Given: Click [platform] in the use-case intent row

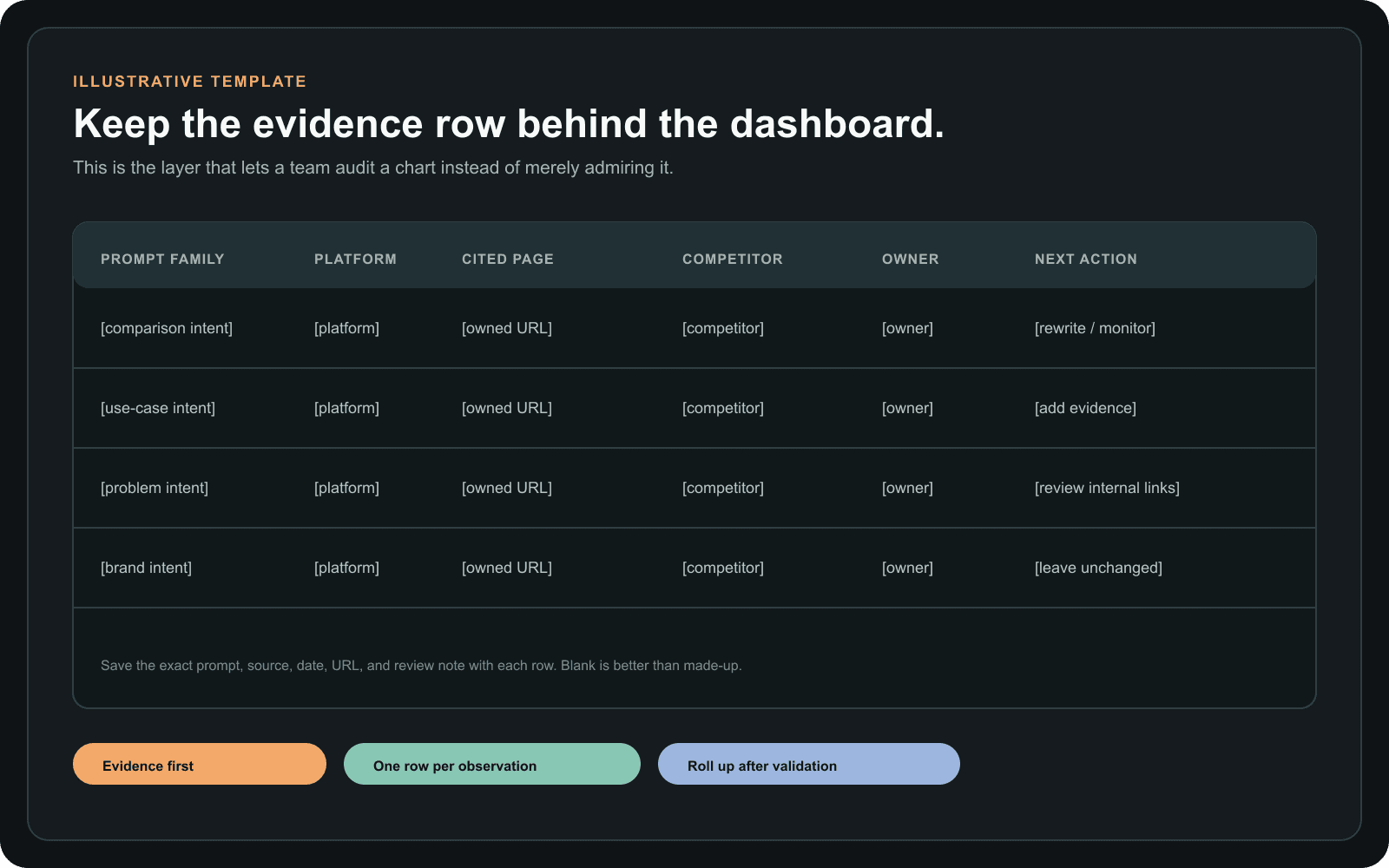Looking at the screenshot, I should pos(346,408).
